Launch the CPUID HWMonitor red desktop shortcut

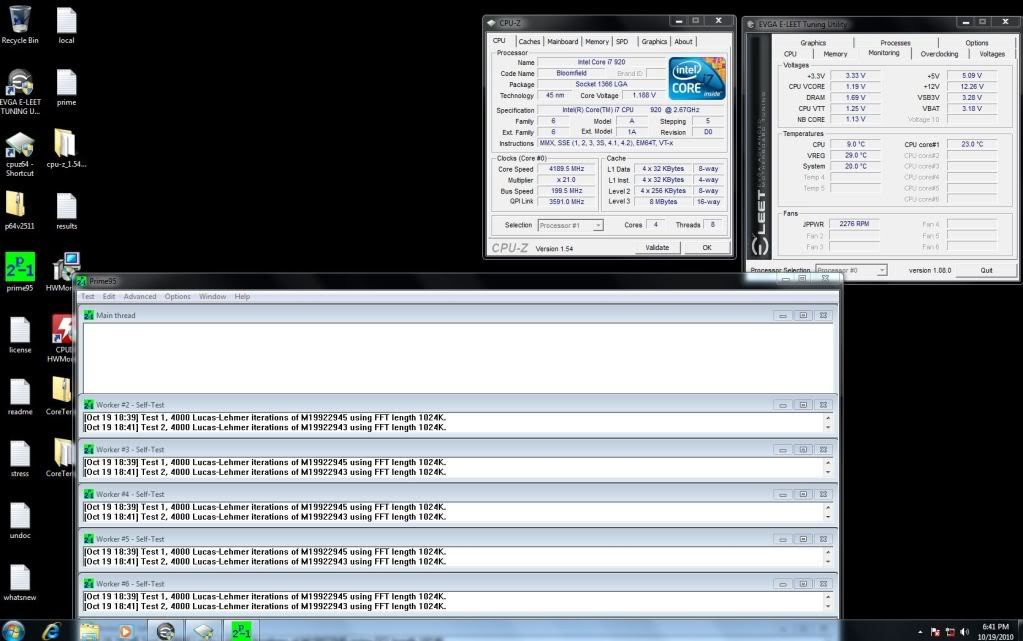(63, 338)
